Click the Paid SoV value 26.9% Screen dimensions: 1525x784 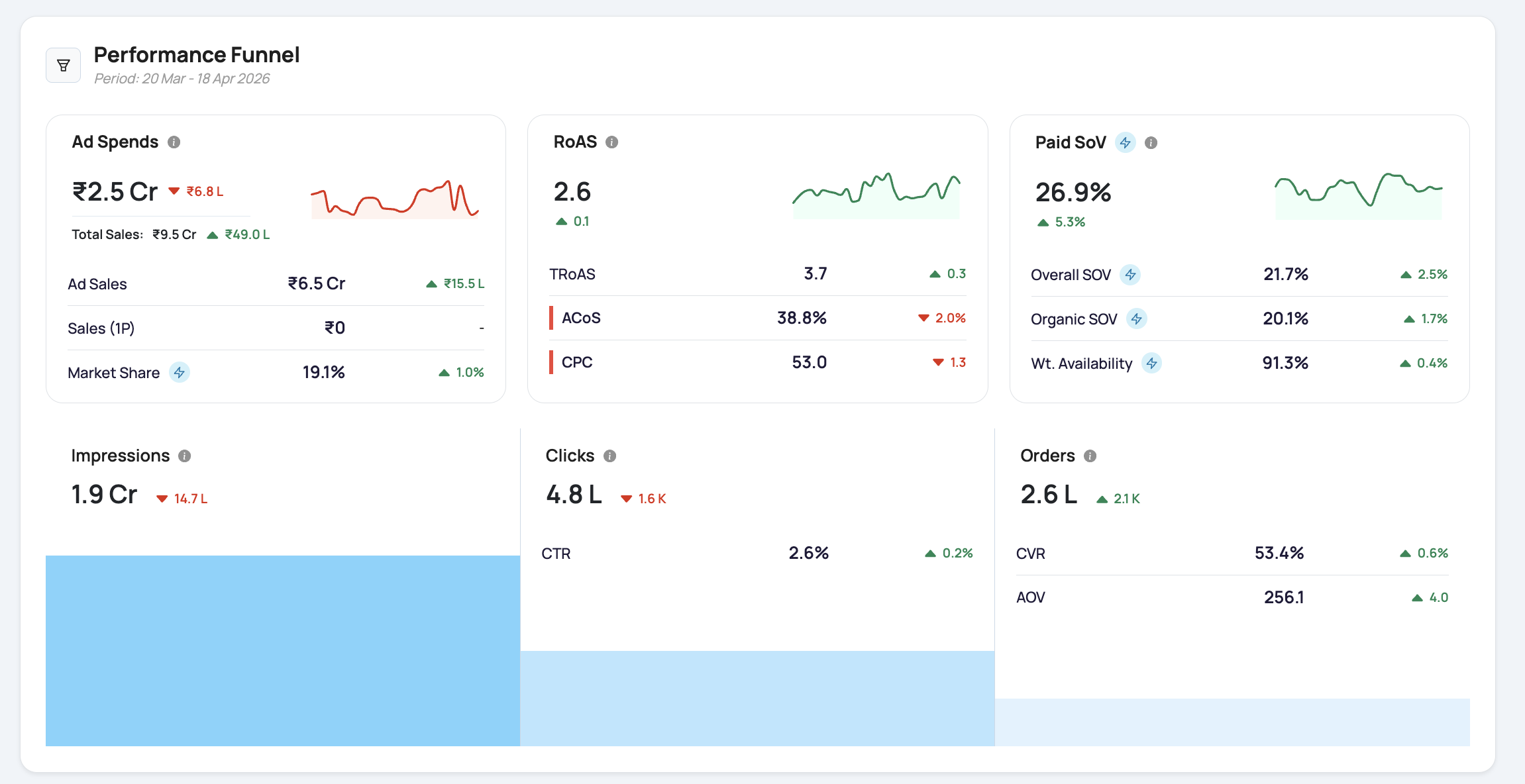[1074, 193]
